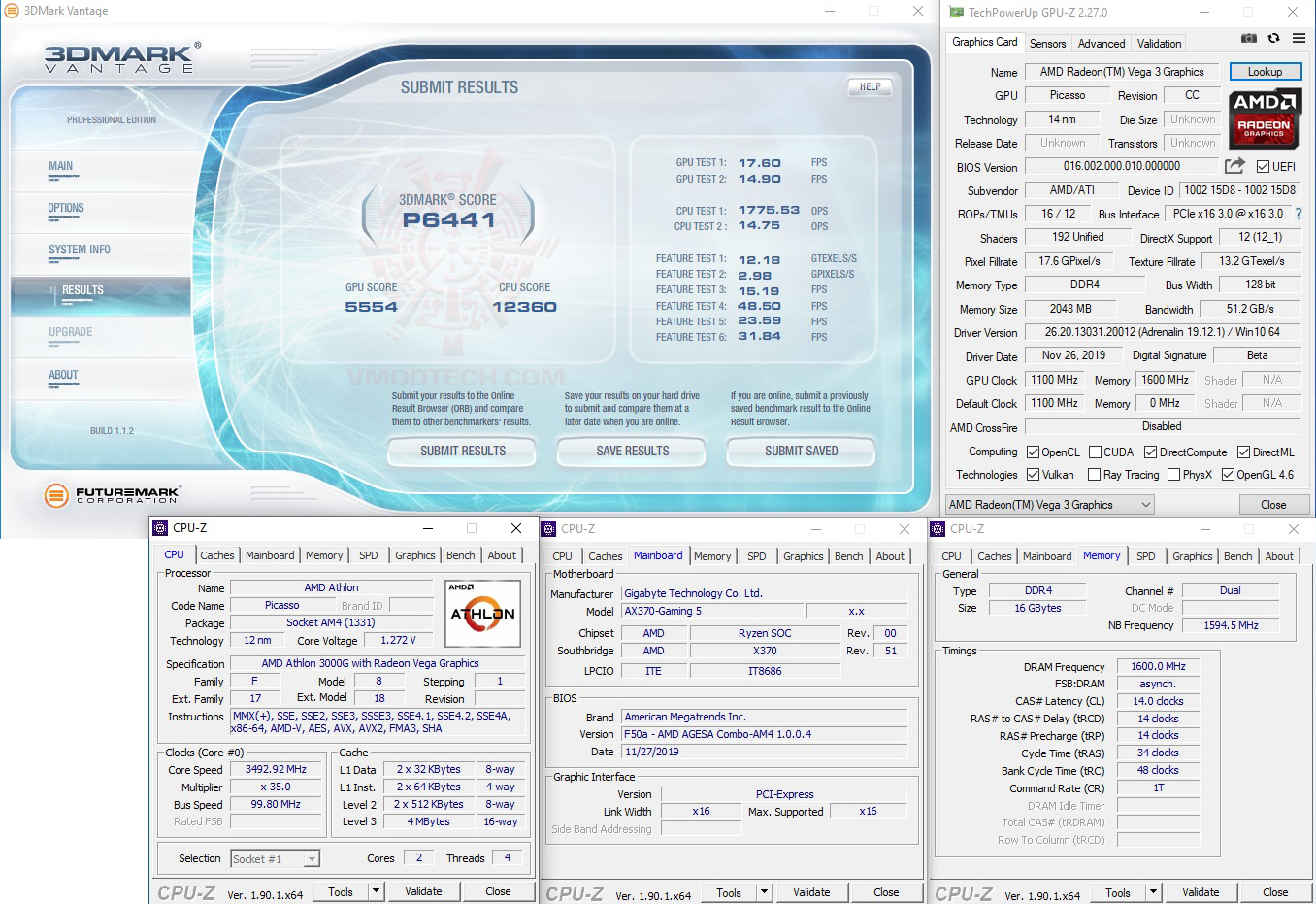This screenshot has width=1316, height=904.
Task: Click the SUBMIT SAVED button
Action: (x=802, y=452)
